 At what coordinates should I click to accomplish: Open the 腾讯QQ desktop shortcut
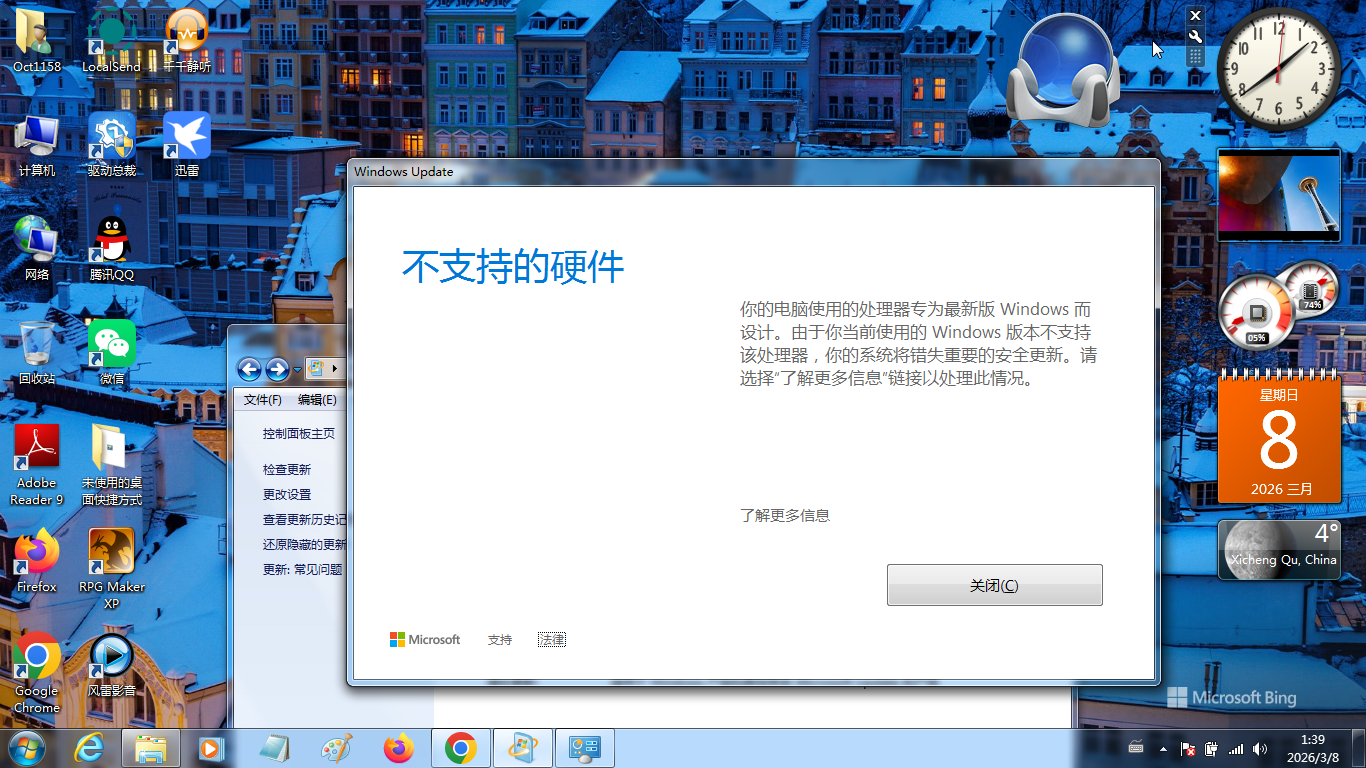pos(112,247)
